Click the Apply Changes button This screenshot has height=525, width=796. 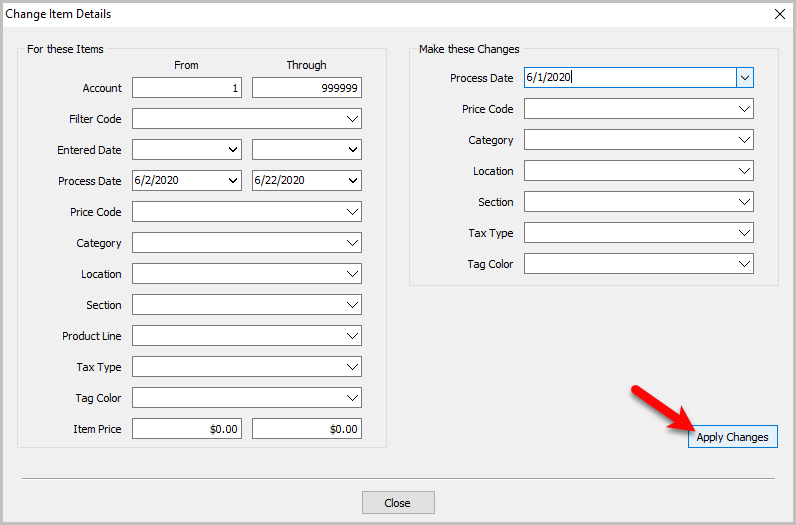point(732,437)
